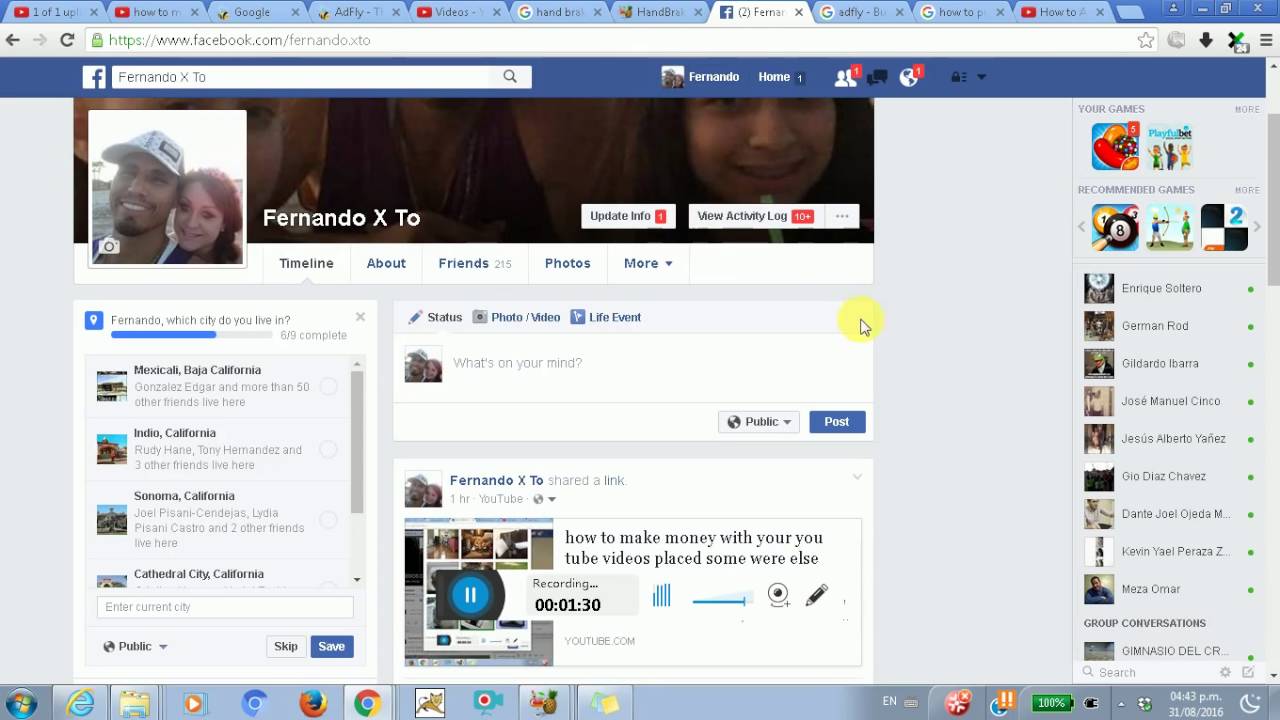Click Skip in city card
This screenshot has width=1280, height=720.
coord(286,647)
